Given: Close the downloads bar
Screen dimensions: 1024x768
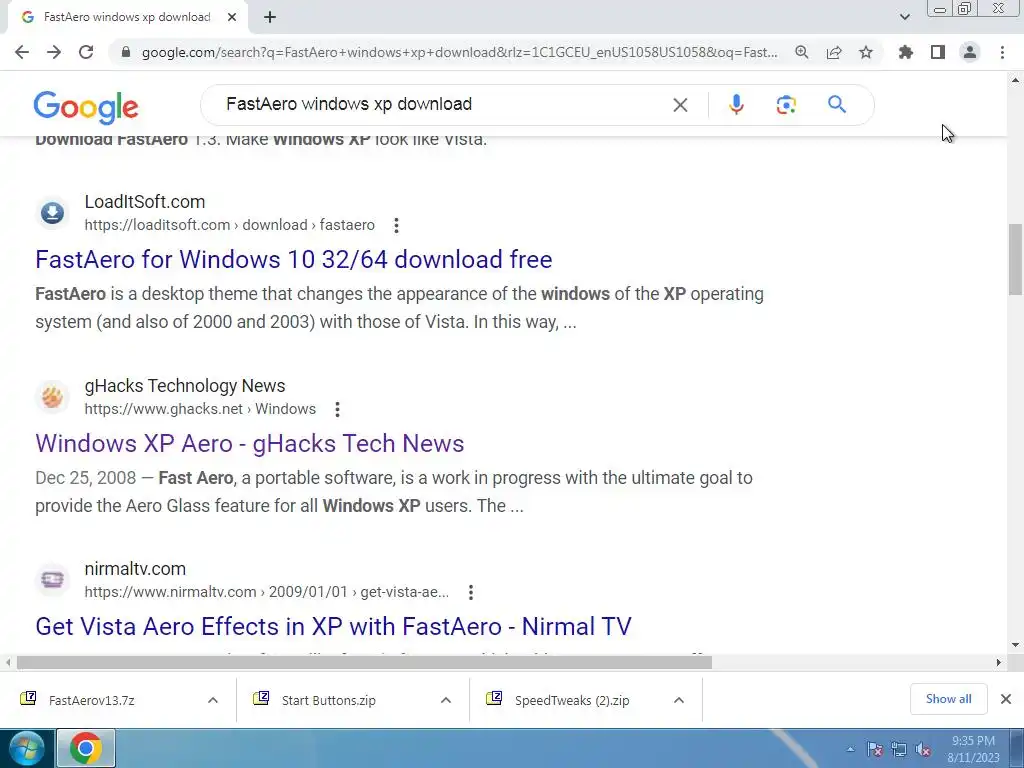Looking at the screenshot, I should click(x=1006, y=699).
